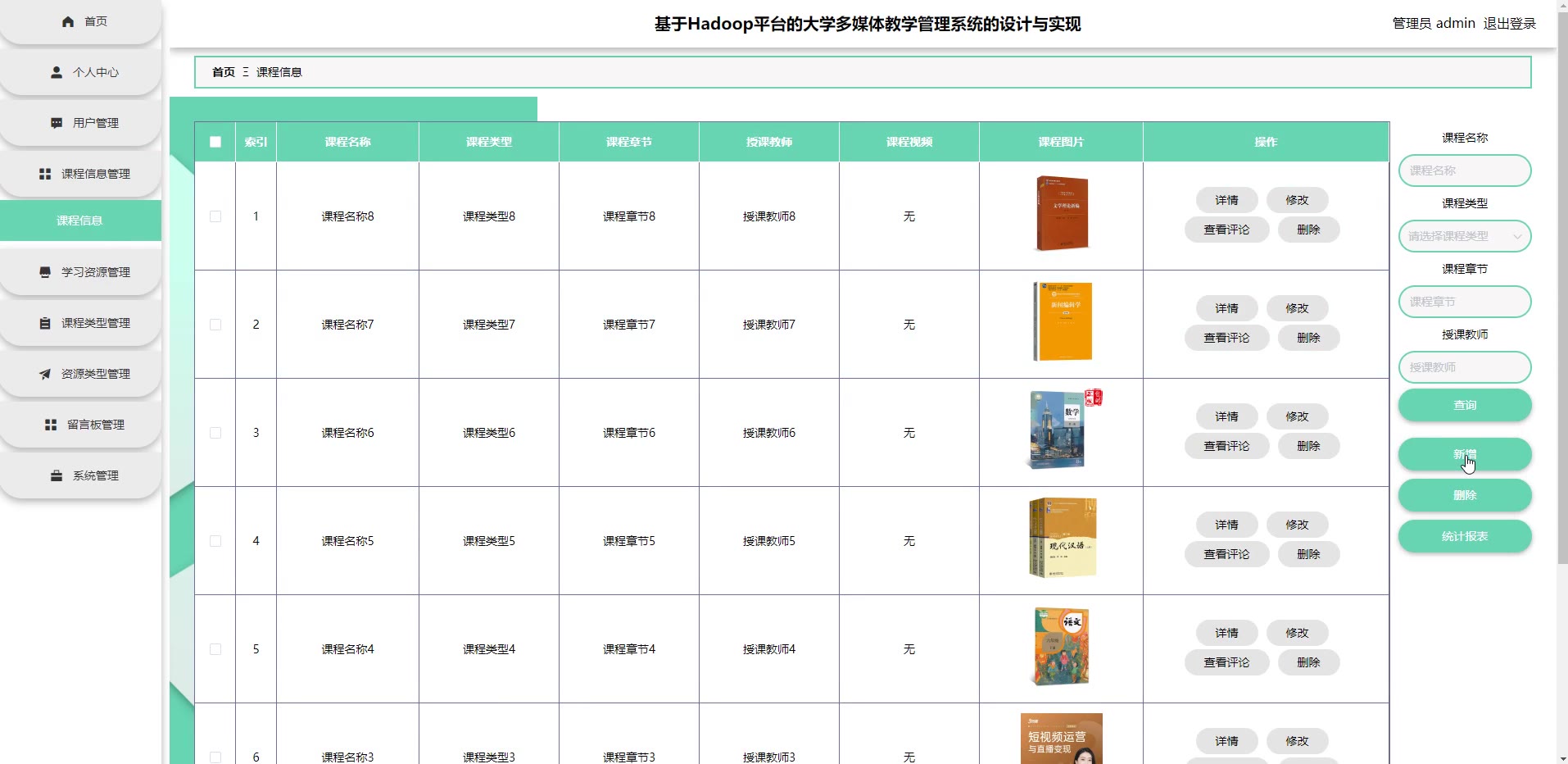Toggle the select-all checkbox in the table header
Image resolution: width=1568 pixels, height=764 pixels.
tap(215, 142)
